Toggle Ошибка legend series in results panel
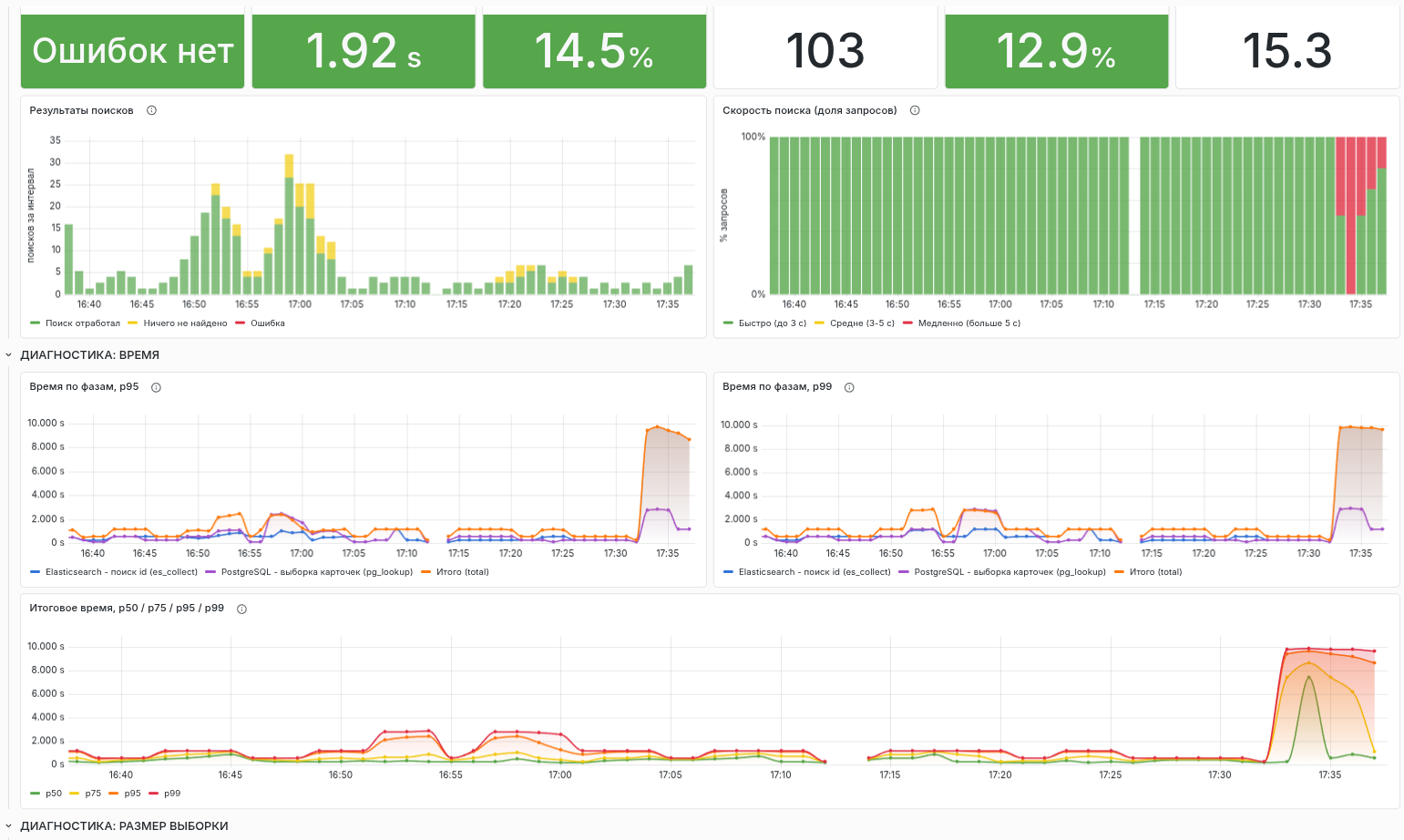 268,323
